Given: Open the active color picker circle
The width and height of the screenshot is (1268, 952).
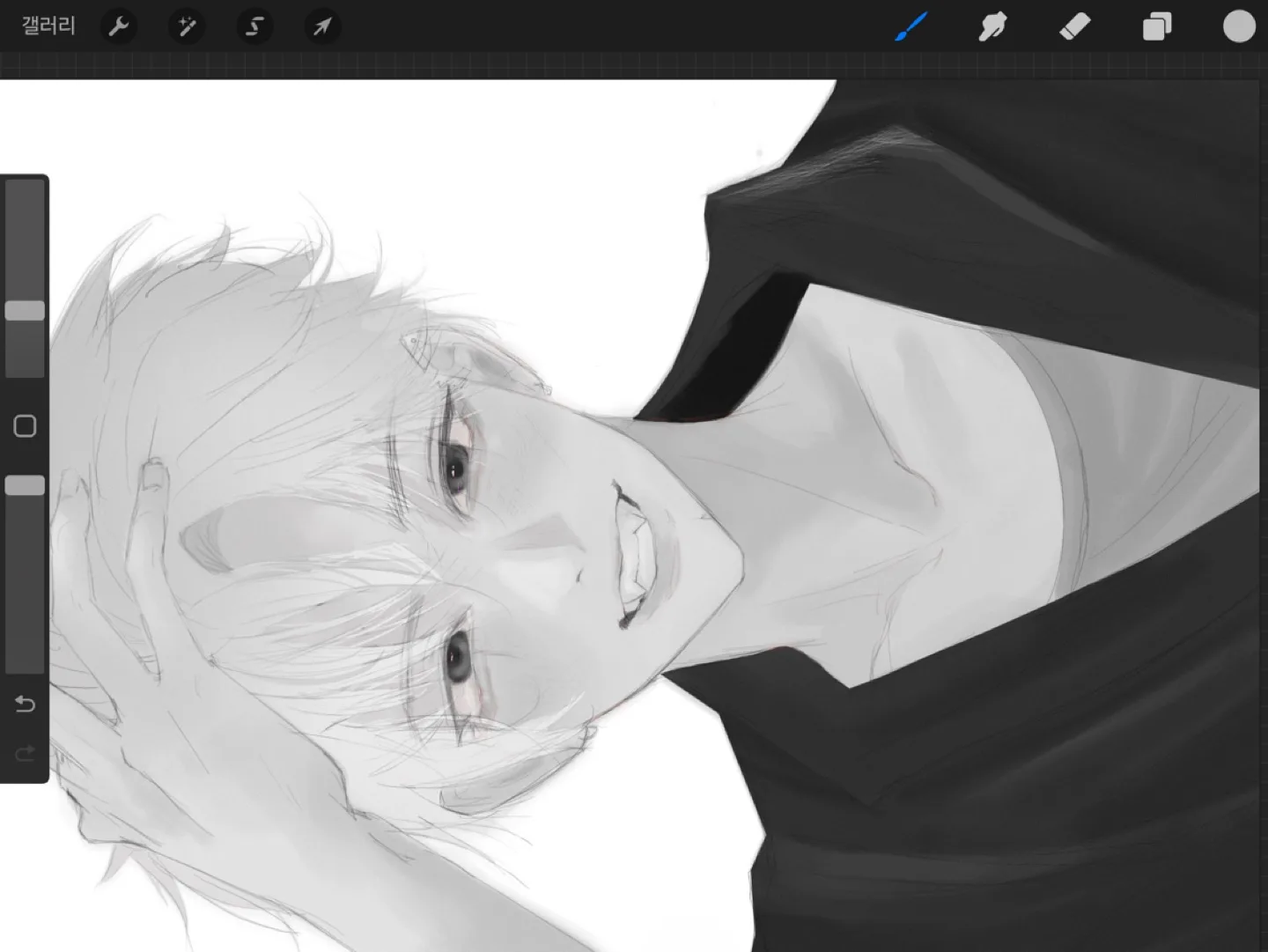Looking at the screenshot, I should (x=1239, y=26).
